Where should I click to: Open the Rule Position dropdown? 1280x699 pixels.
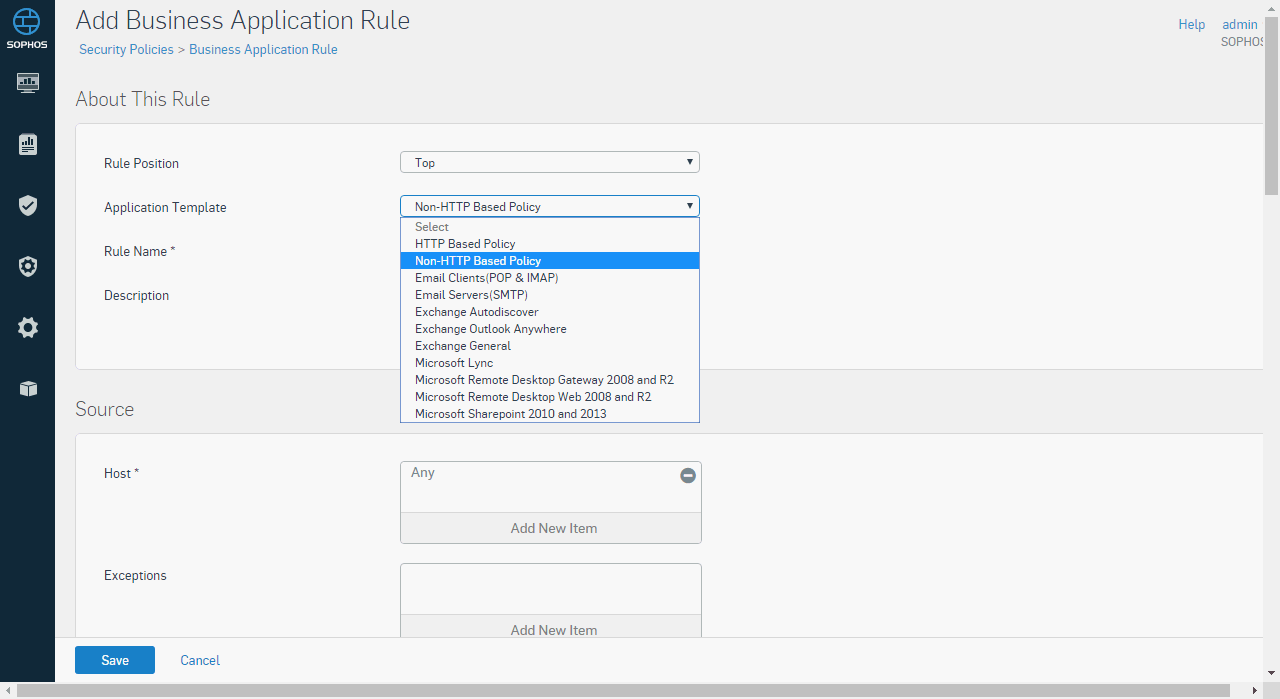(x=550, y=162)
